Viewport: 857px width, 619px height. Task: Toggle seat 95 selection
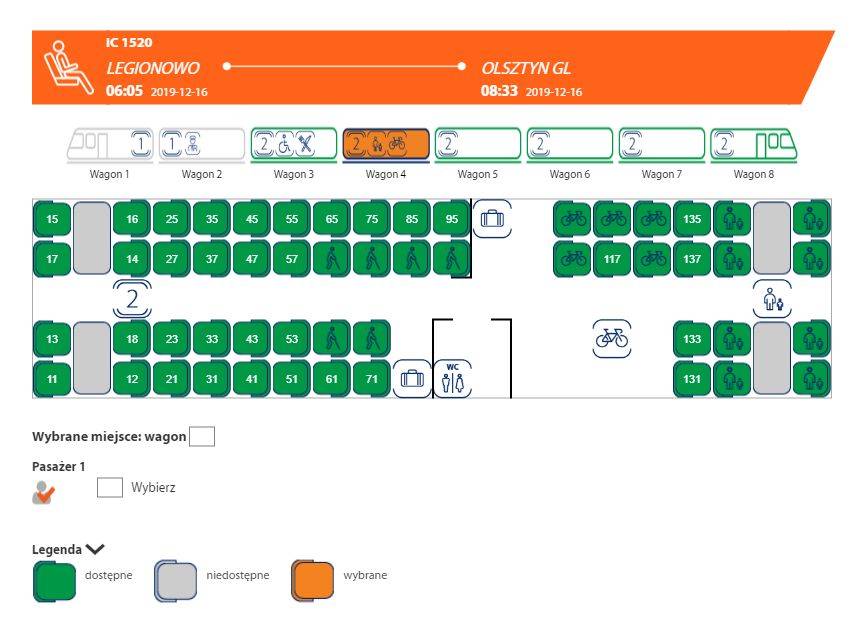452,219
